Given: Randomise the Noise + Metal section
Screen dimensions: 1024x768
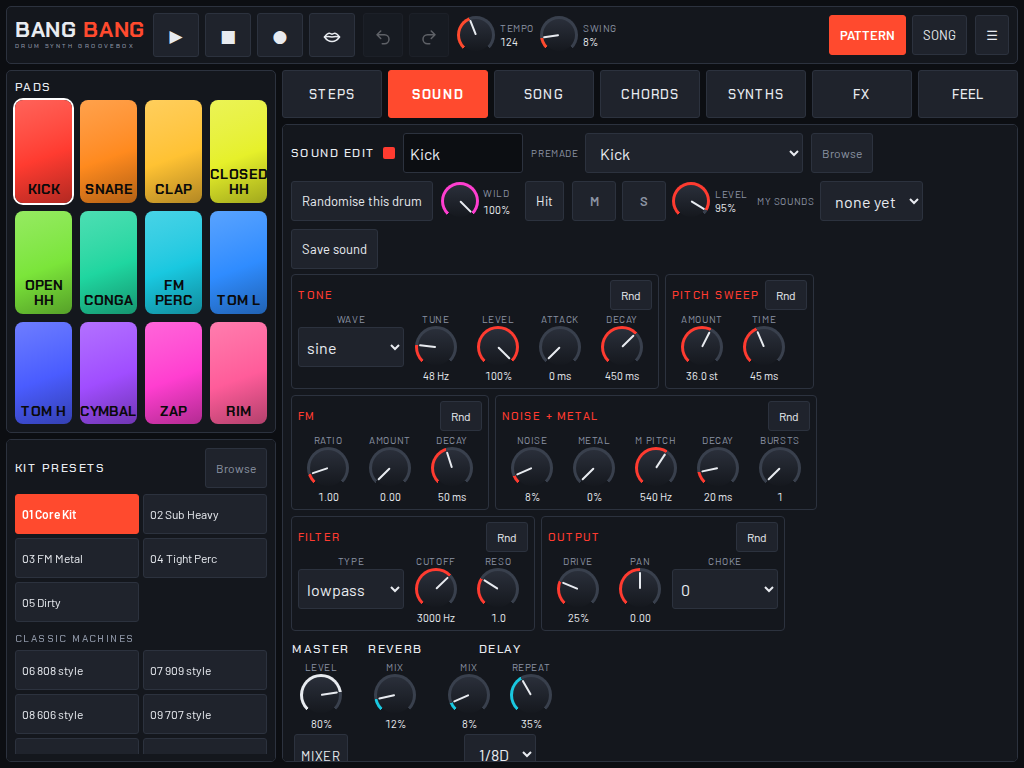Looking at the screenshot, I should coord(788,417).
